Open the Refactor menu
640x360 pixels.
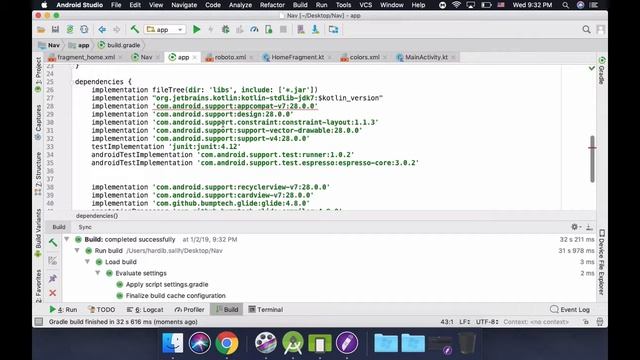[272, 5]
